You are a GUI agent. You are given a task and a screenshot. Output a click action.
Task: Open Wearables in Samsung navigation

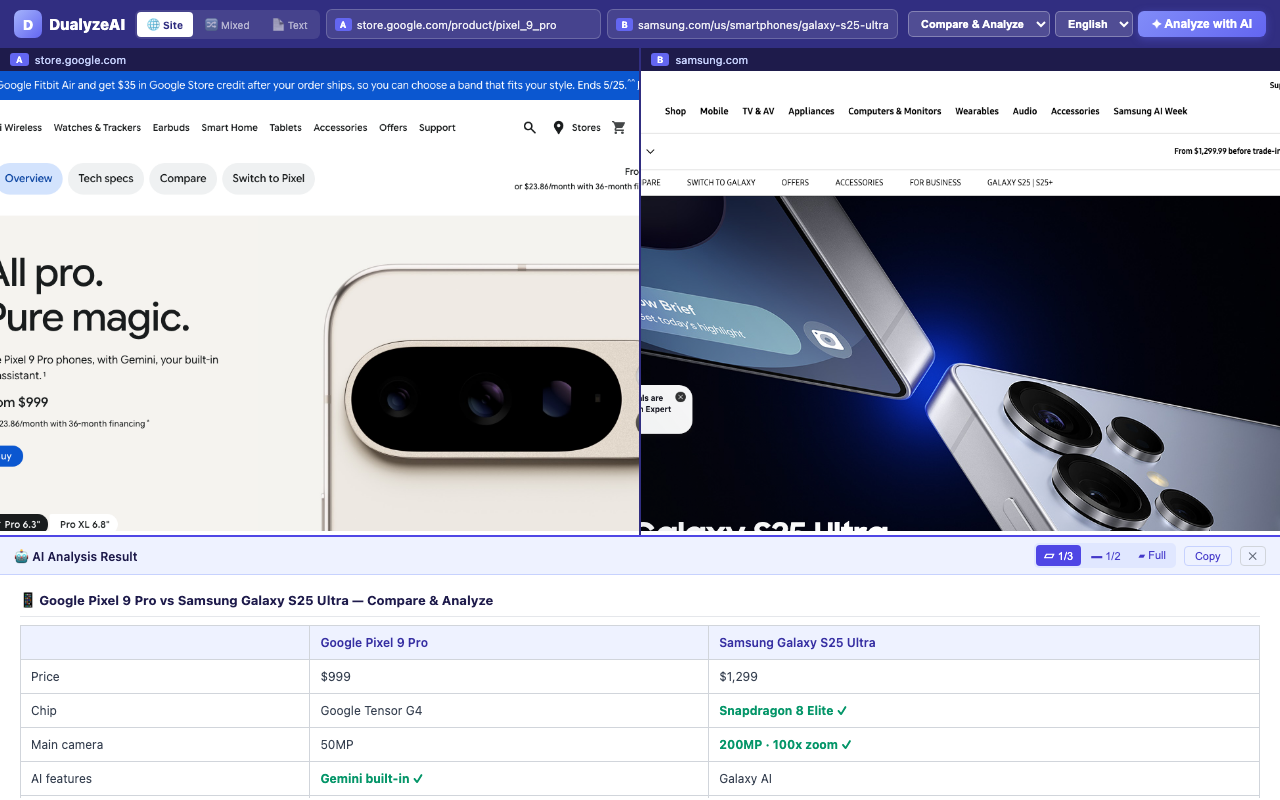[x=977, y=111]
